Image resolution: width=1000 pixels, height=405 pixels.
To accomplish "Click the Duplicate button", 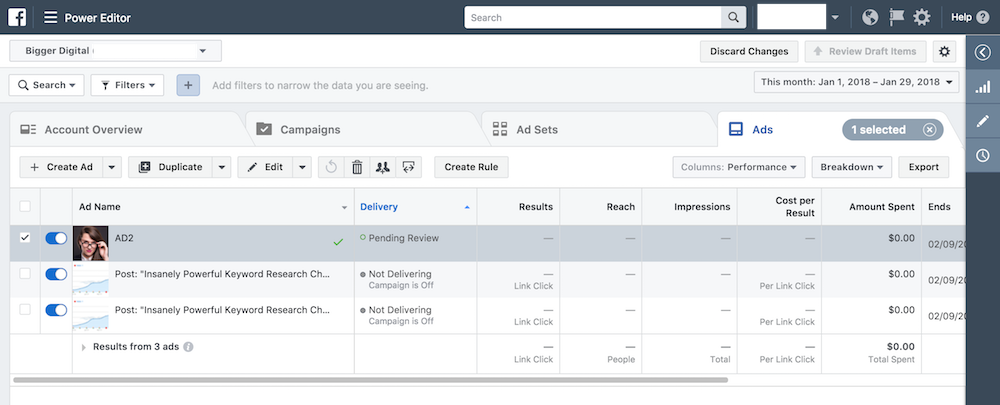I will coord(170,167).
